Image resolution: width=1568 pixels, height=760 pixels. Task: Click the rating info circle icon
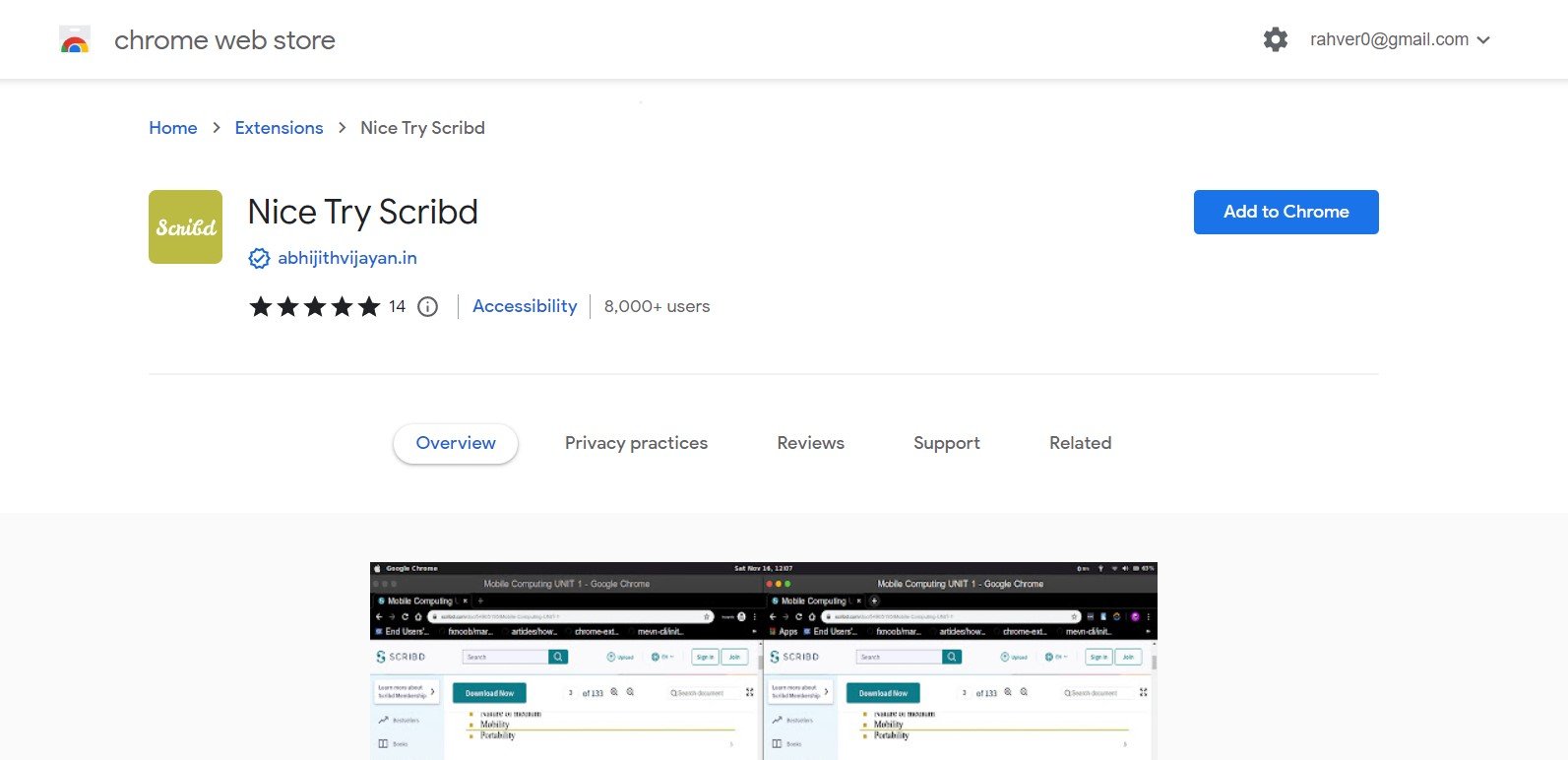[427, 306]
